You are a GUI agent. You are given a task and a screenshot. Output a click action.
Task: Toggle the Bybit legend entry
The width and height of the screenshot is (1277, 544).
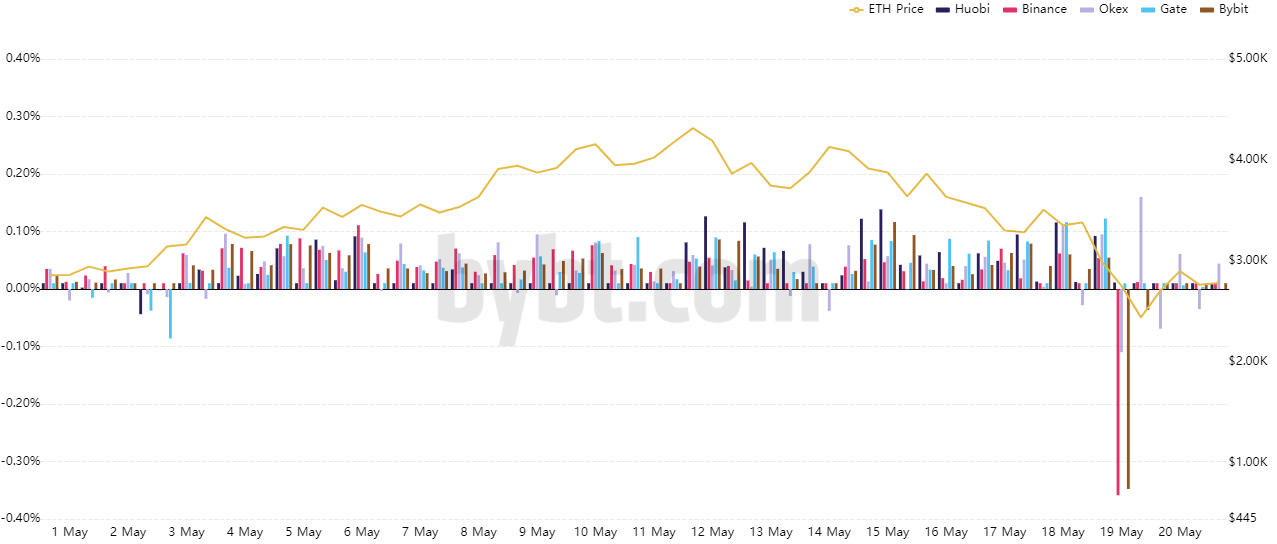click(1223, 9)
